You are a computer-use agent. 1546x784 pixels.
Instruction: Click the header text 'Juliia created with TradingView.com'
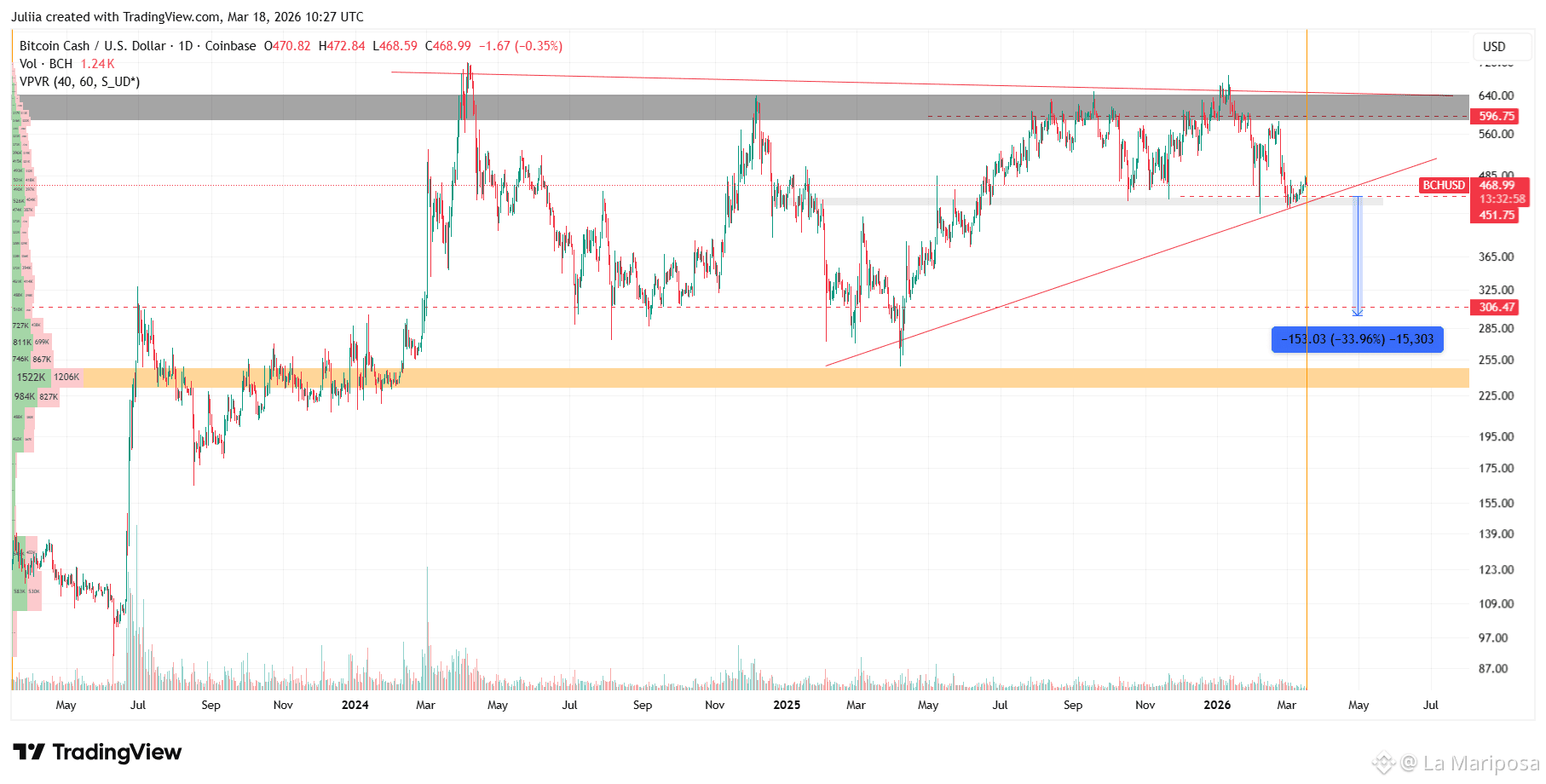coord(116,17)
